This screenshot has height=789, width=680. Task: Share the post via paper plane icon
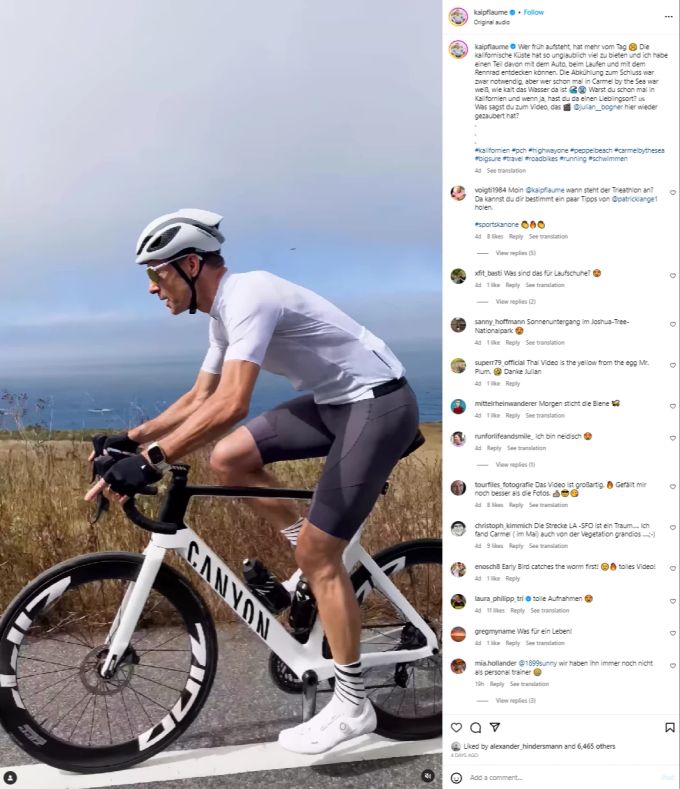pyautogui.click(x=495, y=727)
